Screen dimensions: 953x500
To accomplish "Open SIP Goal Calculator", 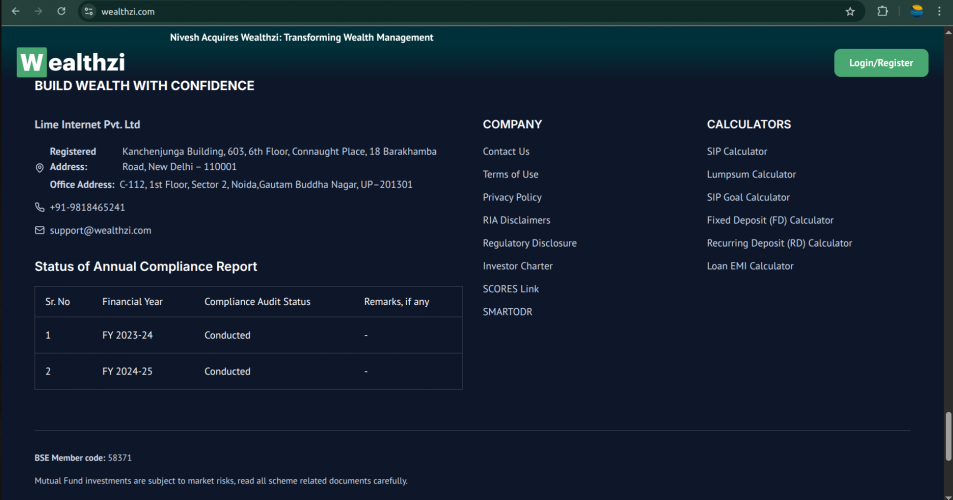I will (x=748, y=197).
